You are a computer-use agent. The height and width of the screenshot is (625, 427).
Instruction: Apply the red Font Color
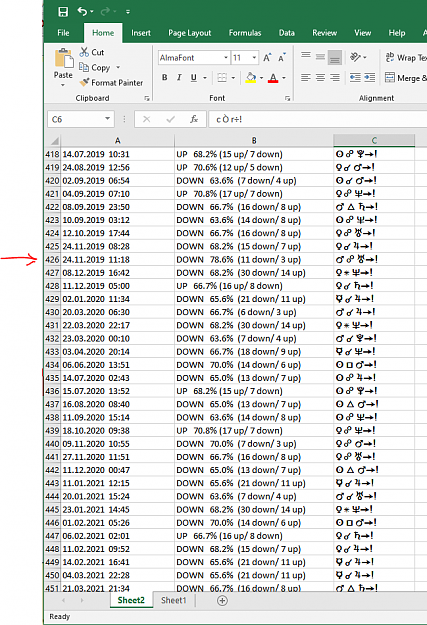click(x=273, y=77)
